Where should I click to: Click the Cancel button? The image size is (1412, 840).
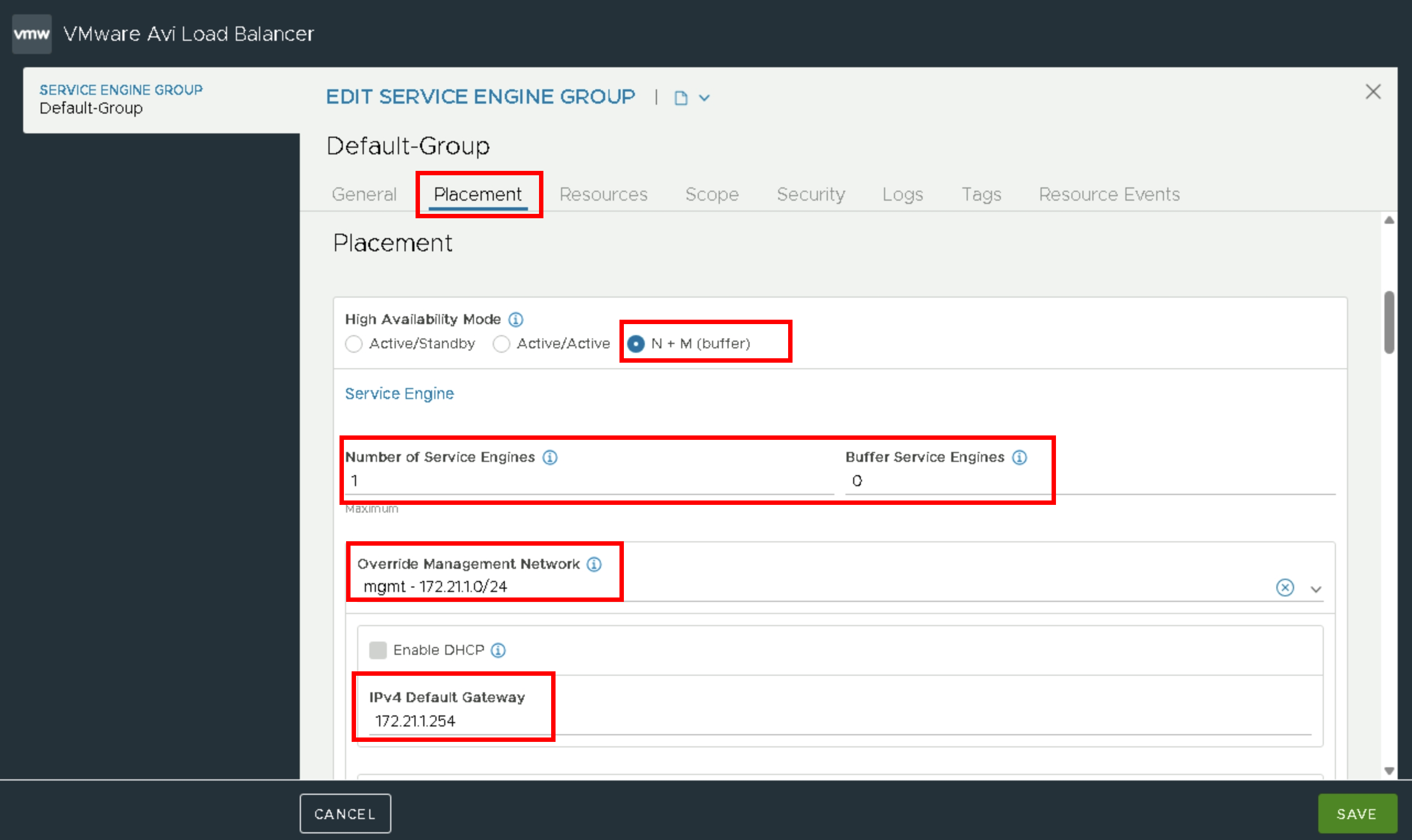(x=344, y=814)
